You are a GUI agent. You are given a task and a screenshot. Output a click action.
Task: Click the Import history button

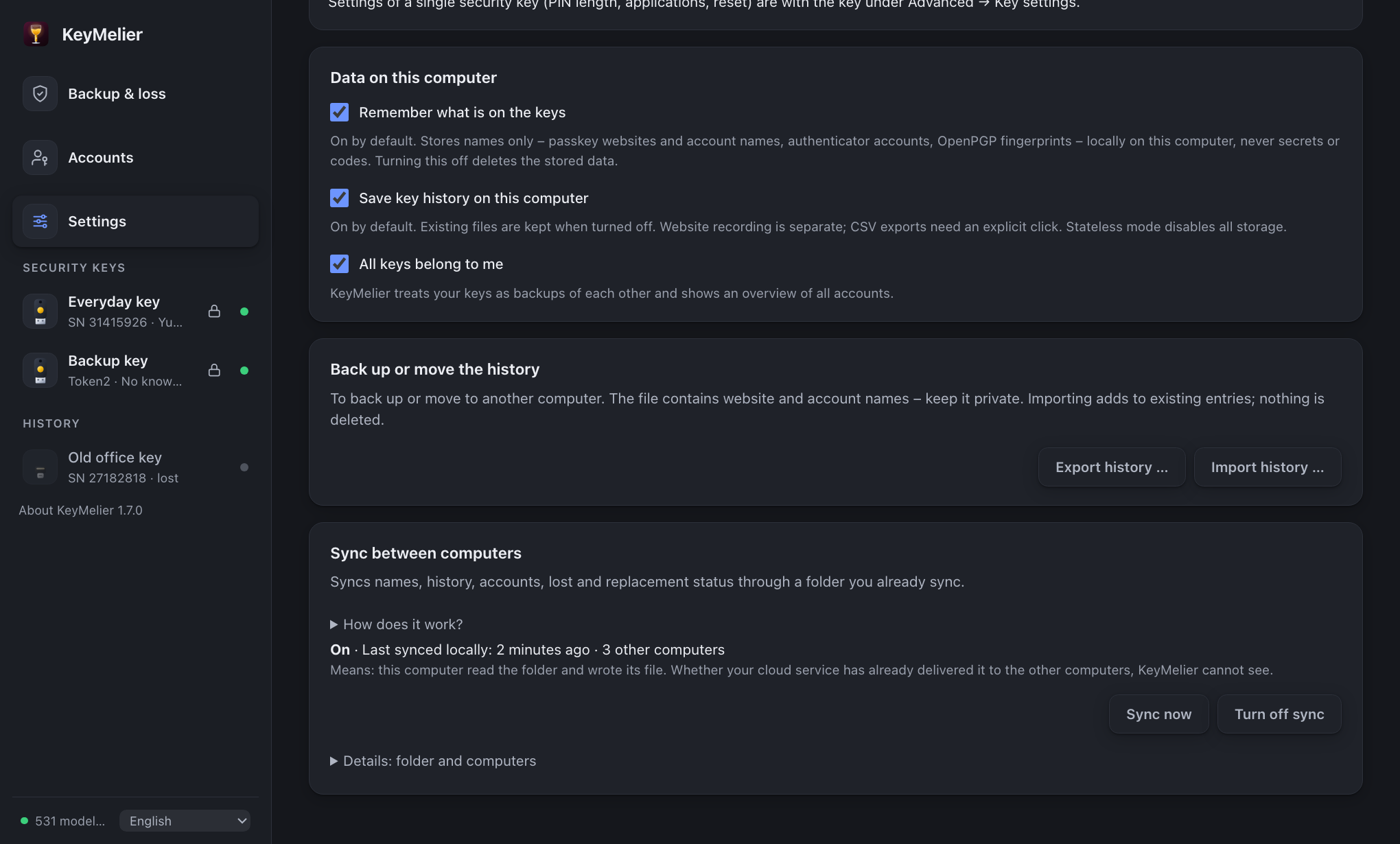[1268, 467]
